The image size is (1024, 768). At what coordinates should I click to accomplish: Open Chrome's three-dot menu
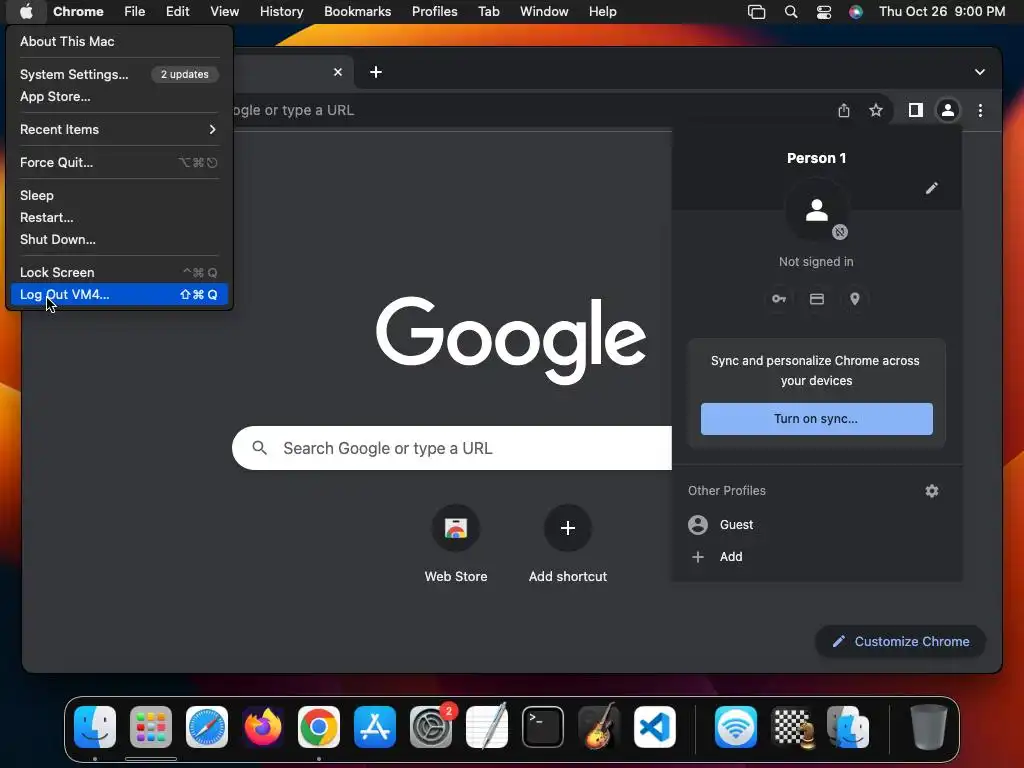(980, 110)
